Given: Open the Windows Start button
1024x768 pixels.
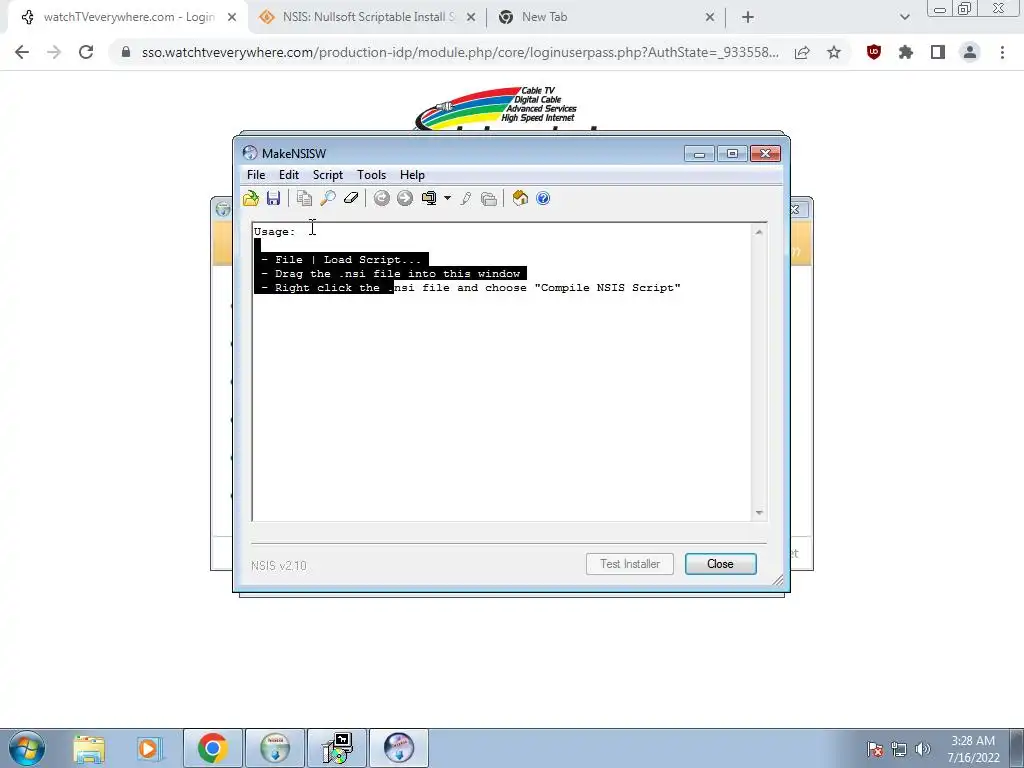Looking at the screenshot, I should point(26,748).
